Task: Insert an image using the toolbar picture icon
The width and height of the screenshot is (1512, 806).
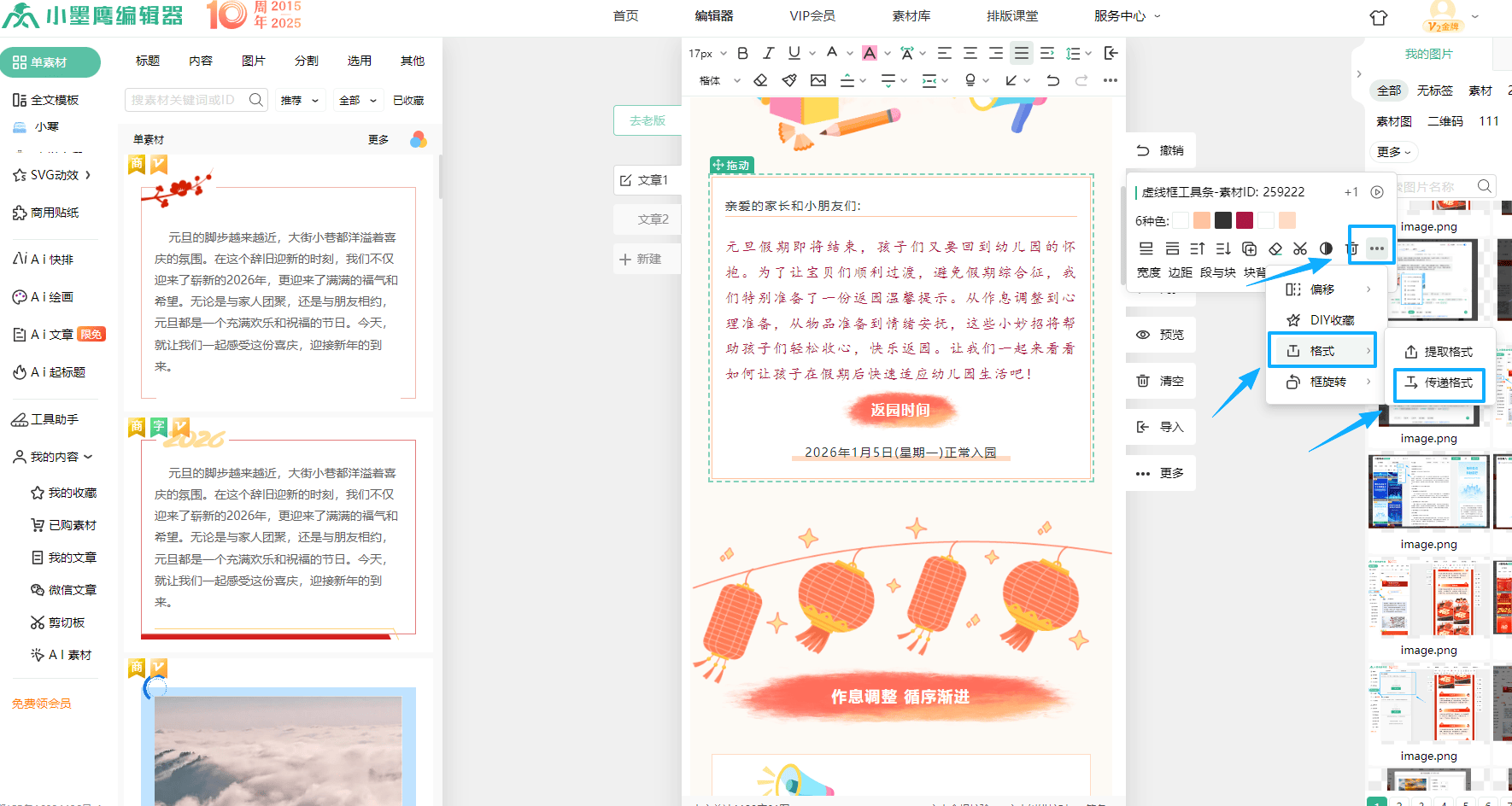Action: tap(818, 80)
